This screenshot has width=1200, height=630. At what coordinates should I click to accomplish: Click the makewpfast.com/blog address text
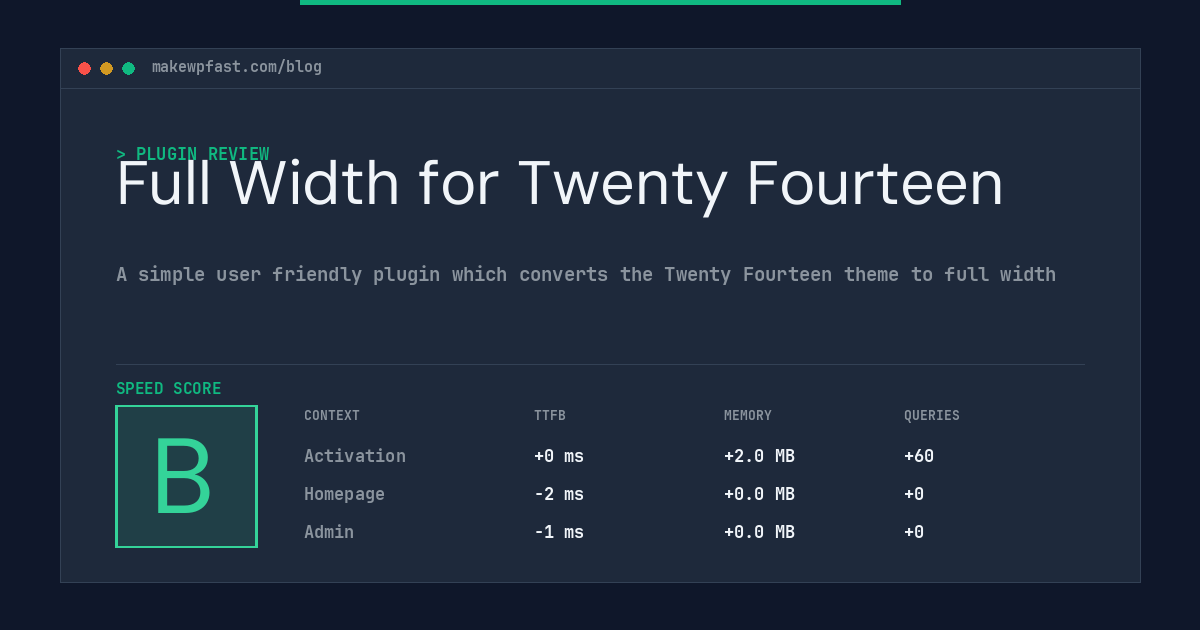[237, 67]
